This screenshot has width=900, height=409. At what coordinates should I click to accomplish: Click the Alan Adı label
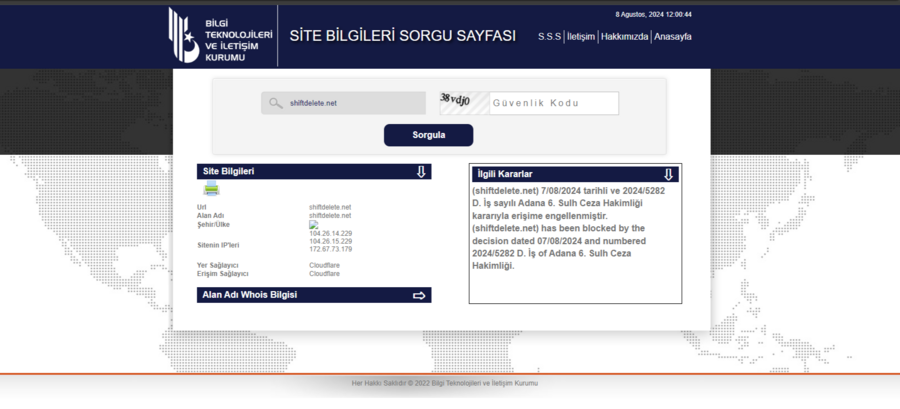pyautogui.click(x=210, y=215)
